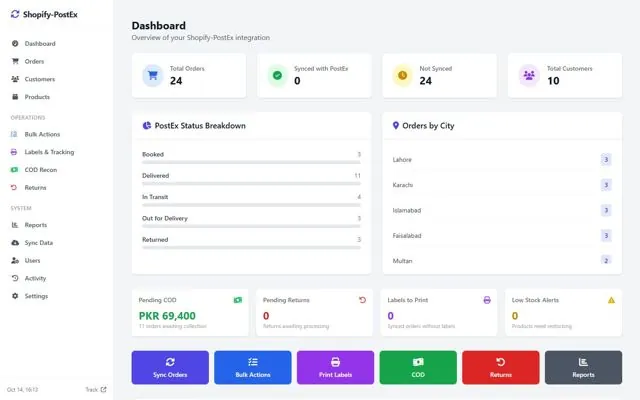The width and height of the screenshot is (640, 400).
Task: Click the Bulk Actions icon in sidebar
Action: [14, 134]
